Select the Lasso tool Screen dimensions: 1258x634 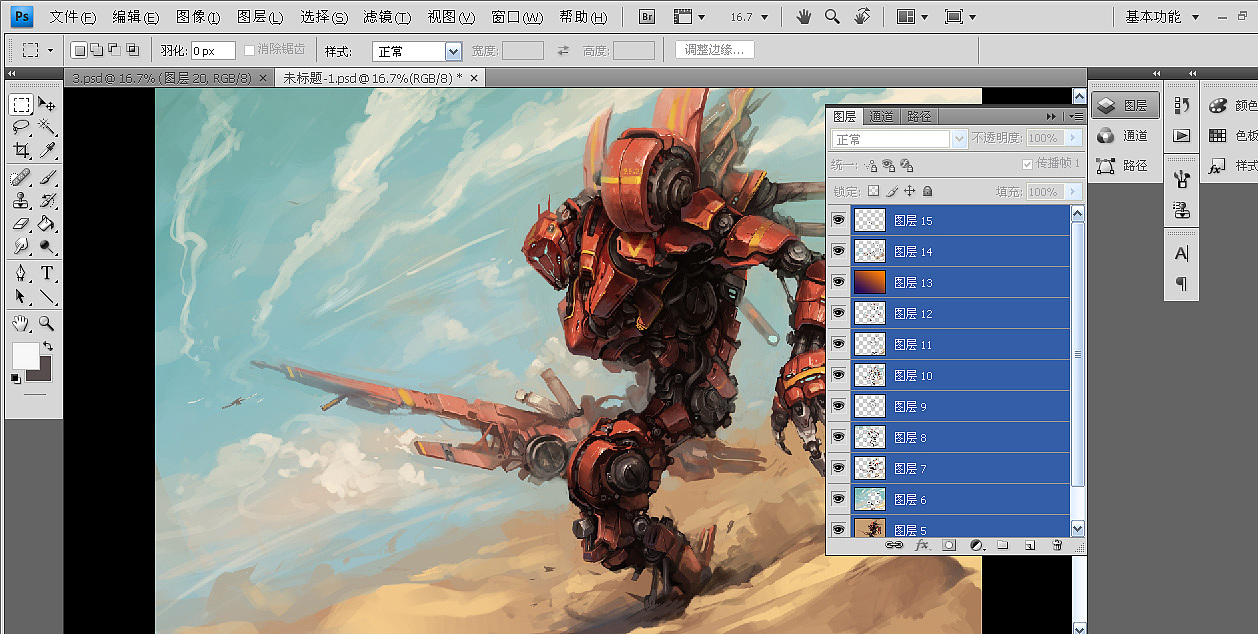[21, 128]
